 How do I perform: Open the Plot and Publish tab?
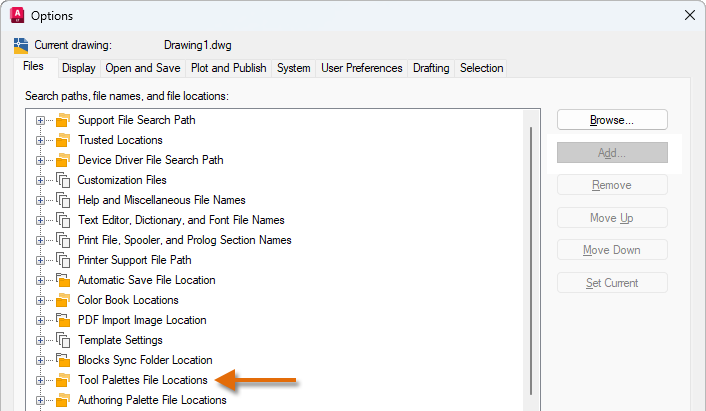coord(228,68)
